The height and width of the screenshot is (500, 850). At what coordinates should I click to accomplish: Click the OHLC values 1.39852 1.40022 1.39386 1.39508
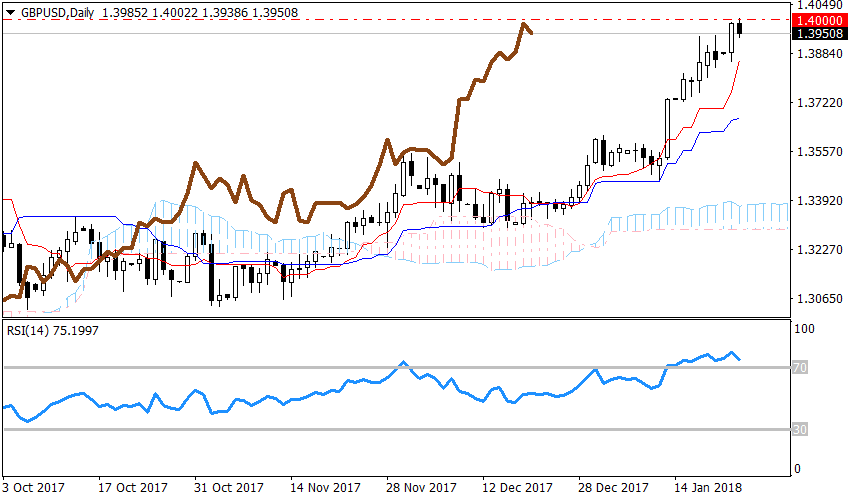pos(200,13)
